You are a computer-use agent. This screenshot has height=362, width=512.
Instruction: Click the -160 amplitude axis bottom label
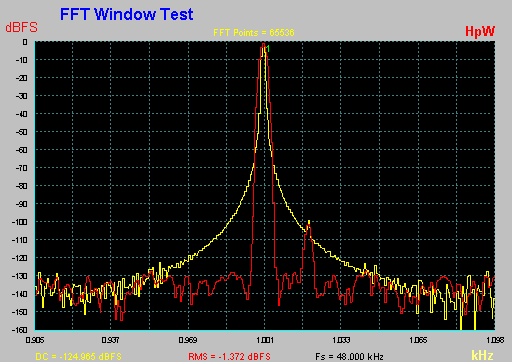point(20,330)
